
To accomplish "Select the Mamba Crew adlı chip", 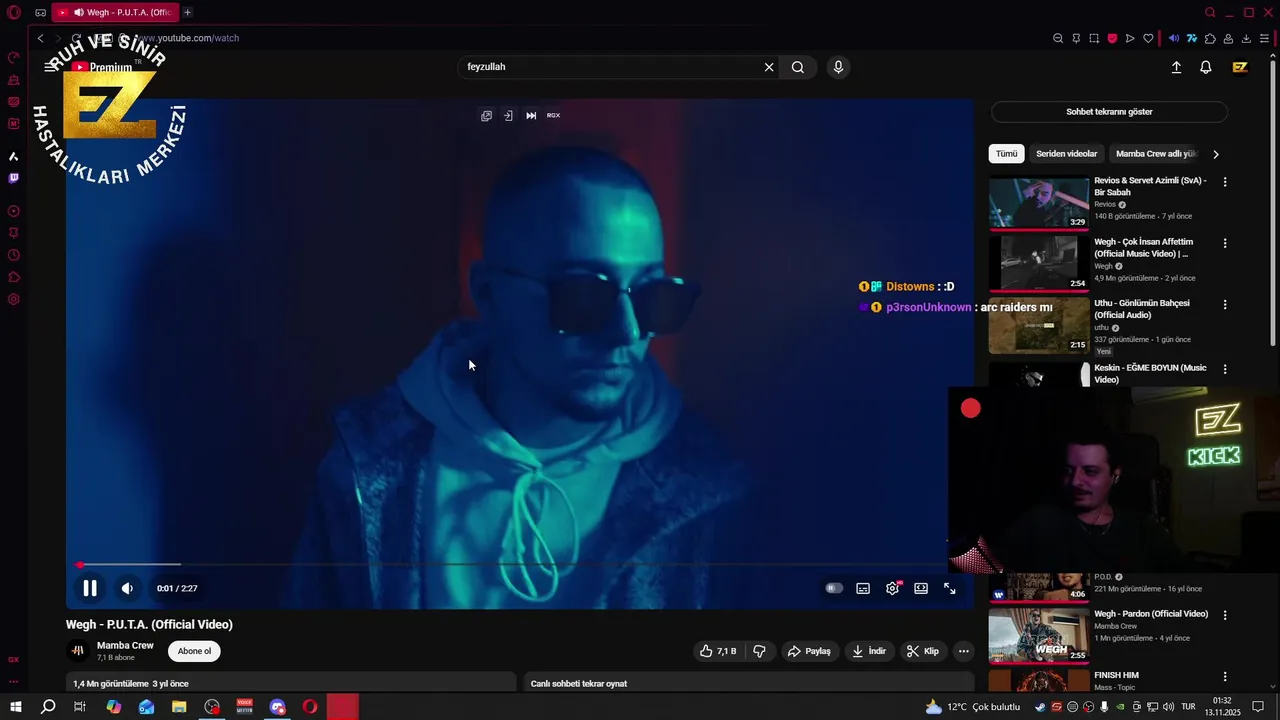I will 1155,154.
